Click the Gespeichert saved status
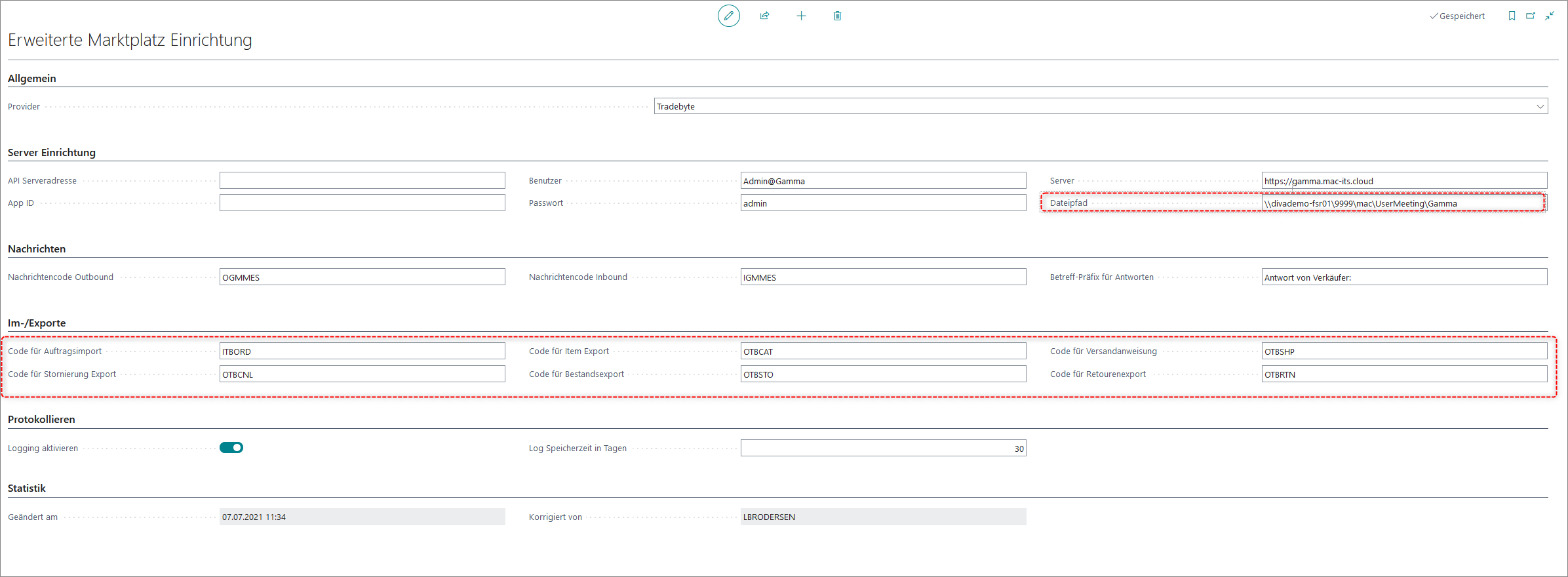The height and width of the screenshot is (577, 1568). pos(1457,16)
